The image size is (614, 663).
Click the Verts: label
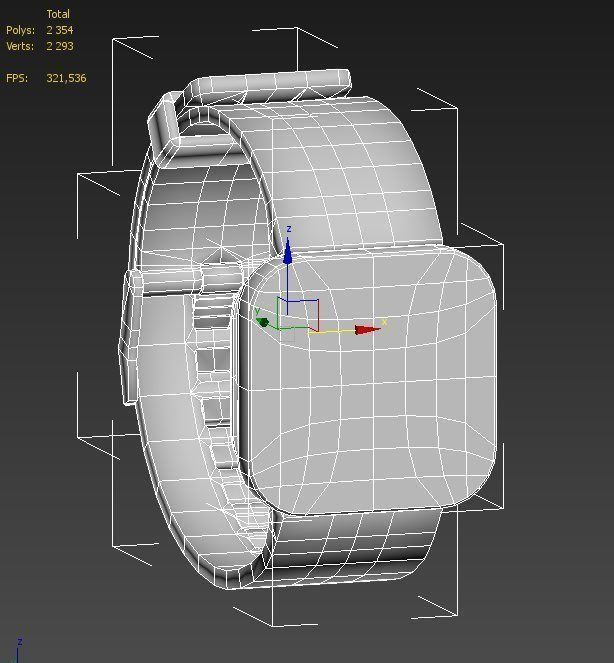click(x=20, y=46)
